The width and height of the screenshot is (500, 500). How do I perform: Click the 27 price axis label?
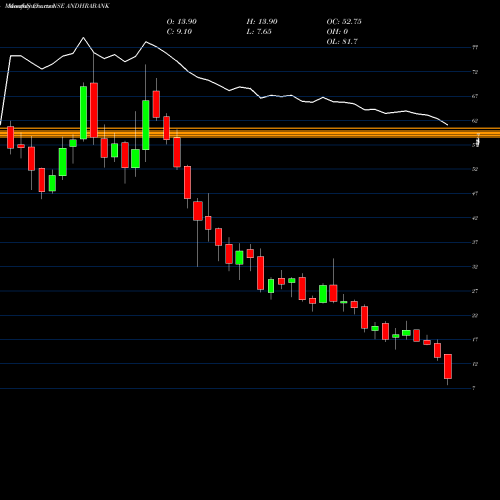475,291
